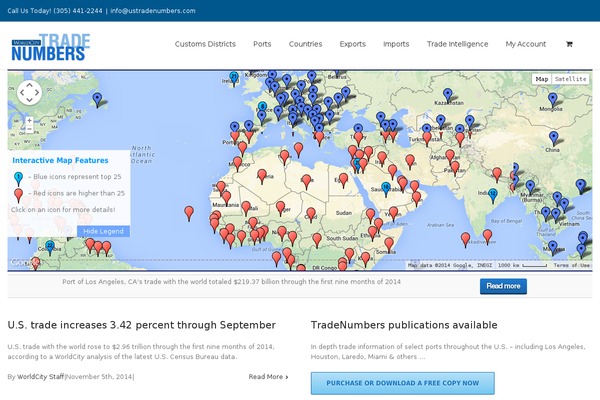Click the red marker over the Maldives

[x=465, y=239]
